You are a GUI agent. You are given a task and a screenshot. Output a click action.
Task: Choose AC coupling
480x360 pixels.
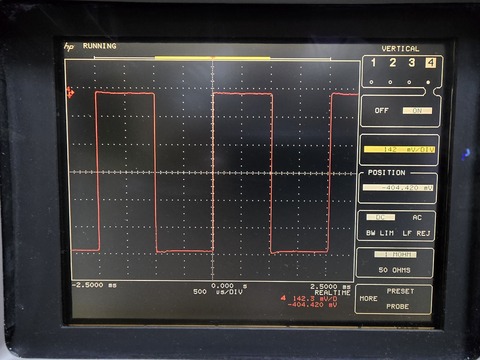[417, 218]
